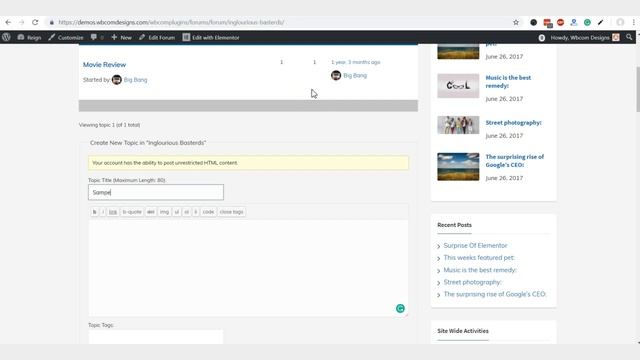
Task: Click the padlock site info icon
Action: (51, 22)
